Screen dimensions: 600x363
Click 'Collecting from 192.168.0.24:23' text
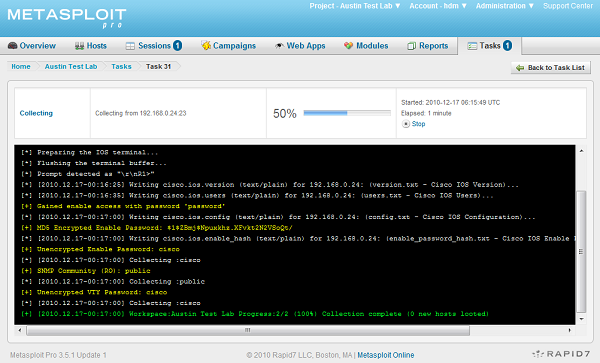pos(140,113)
